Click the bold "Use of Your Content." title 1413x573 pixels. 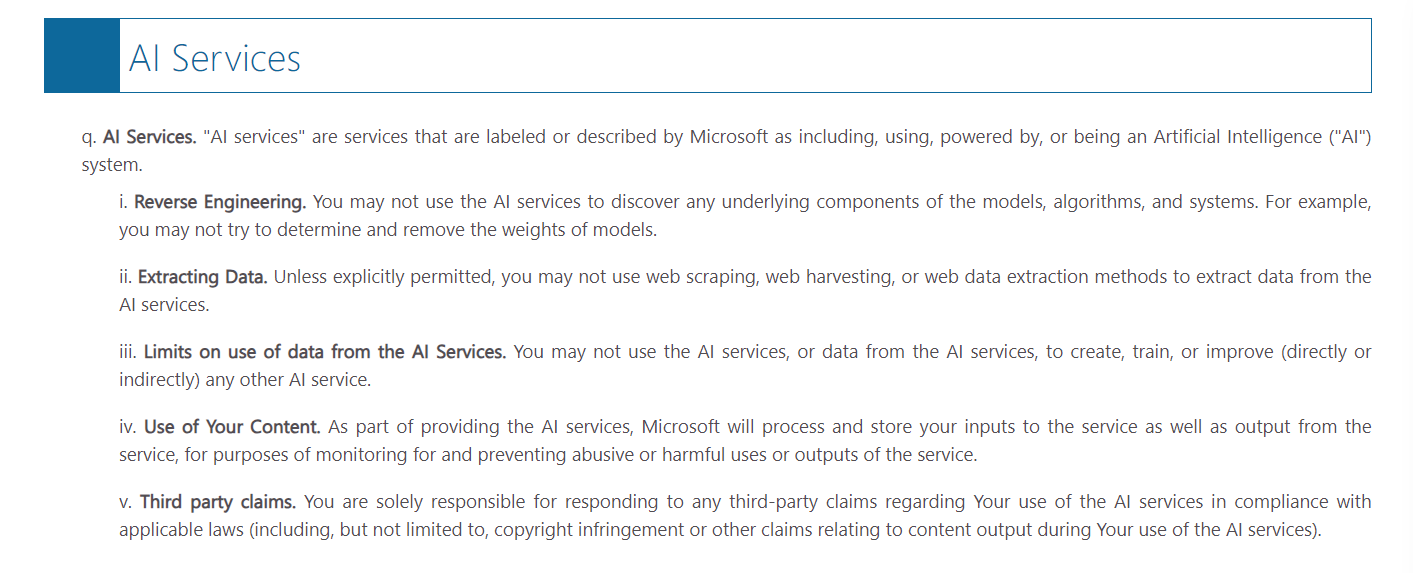232,427
